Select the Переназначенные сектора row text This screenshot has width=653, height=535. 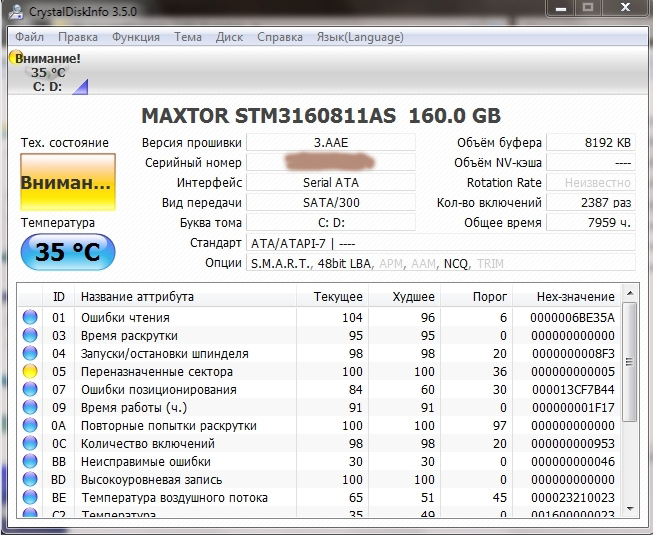pyautogui.click(x=157, y=372)
